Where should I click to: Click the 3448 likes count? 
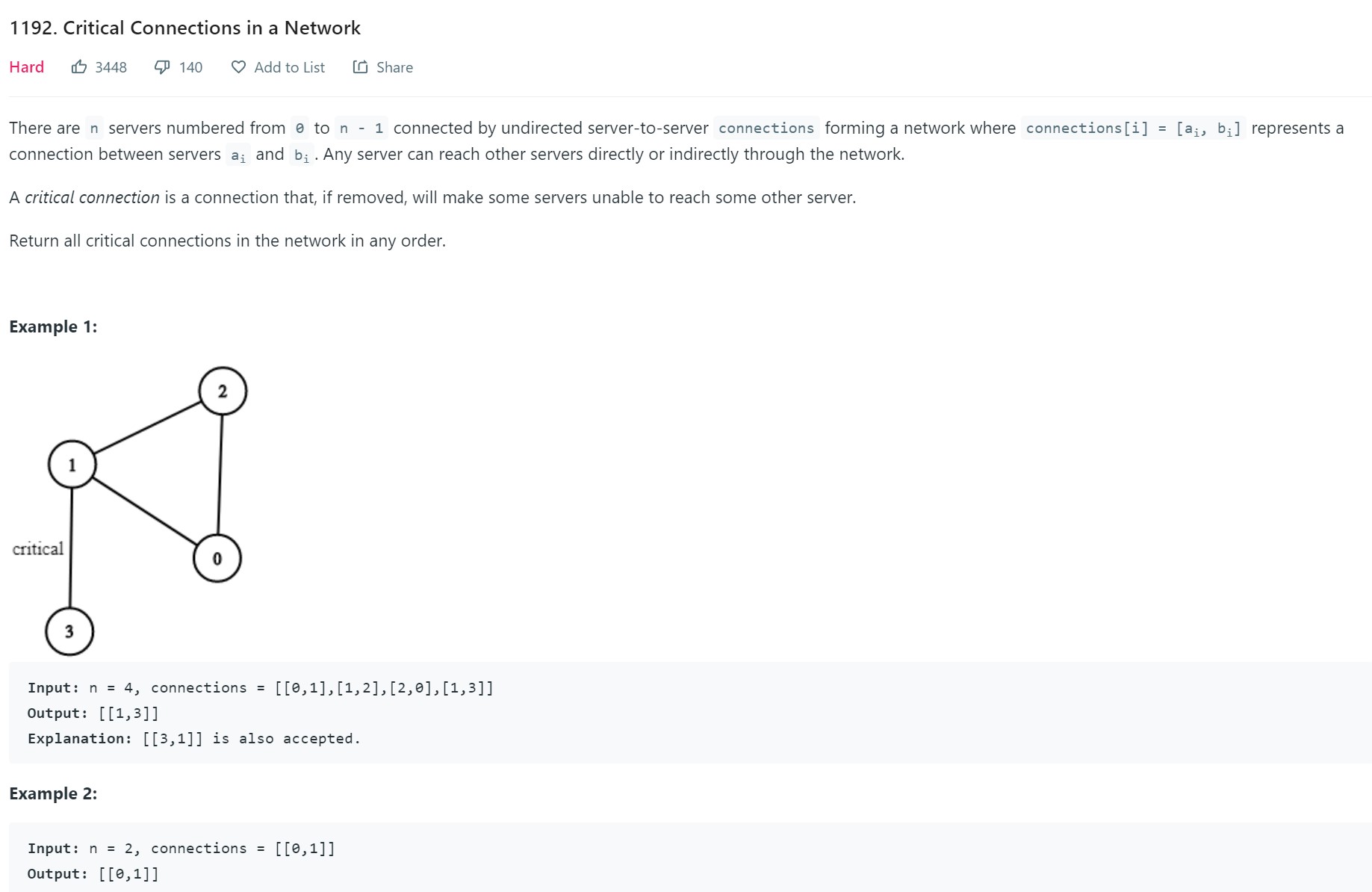tap(111, 67)
